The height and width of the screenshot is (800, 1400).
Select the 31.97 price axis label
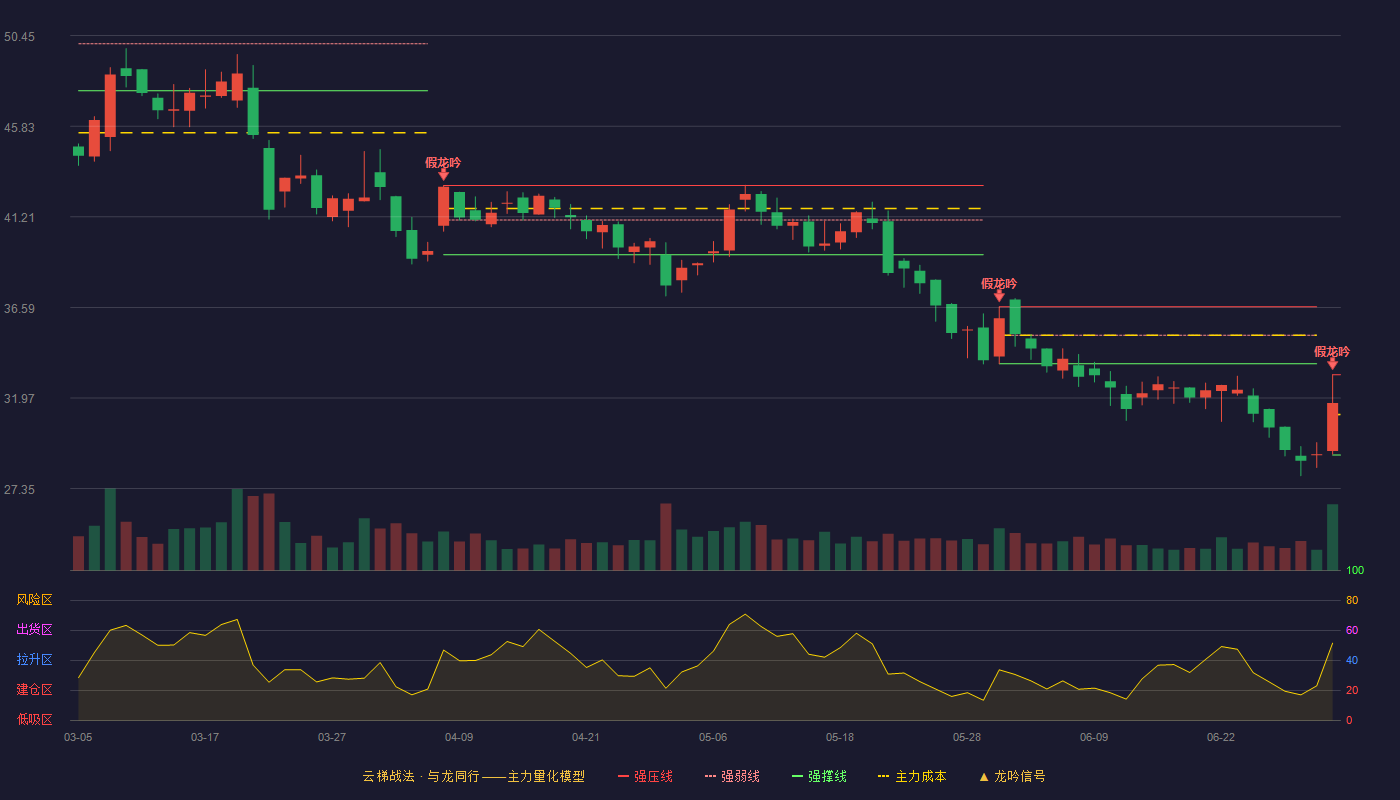(x=19, y=399)
